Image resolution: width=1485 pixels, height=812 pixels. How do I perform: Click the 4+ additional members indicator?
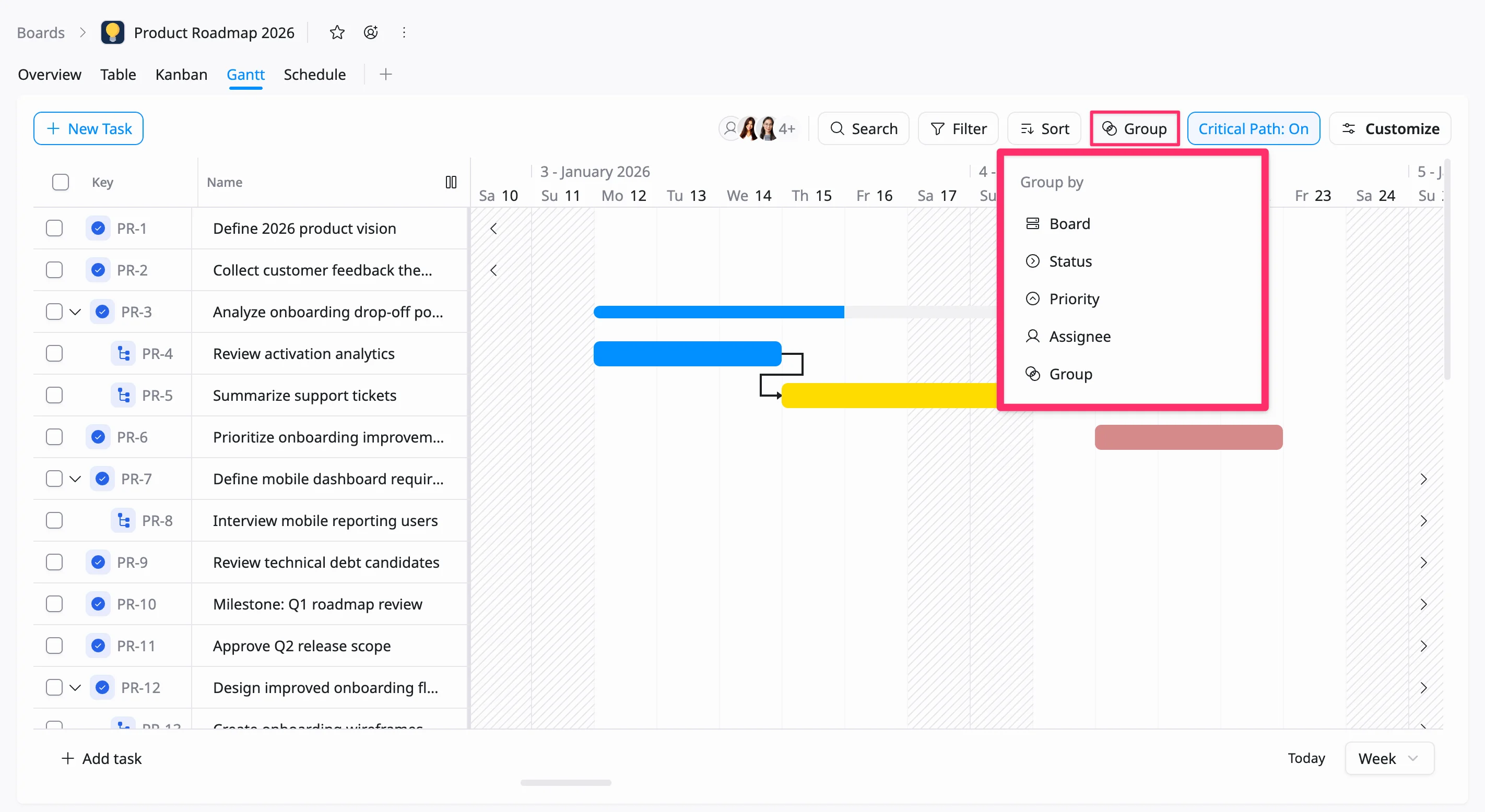(x=787, y=128)
